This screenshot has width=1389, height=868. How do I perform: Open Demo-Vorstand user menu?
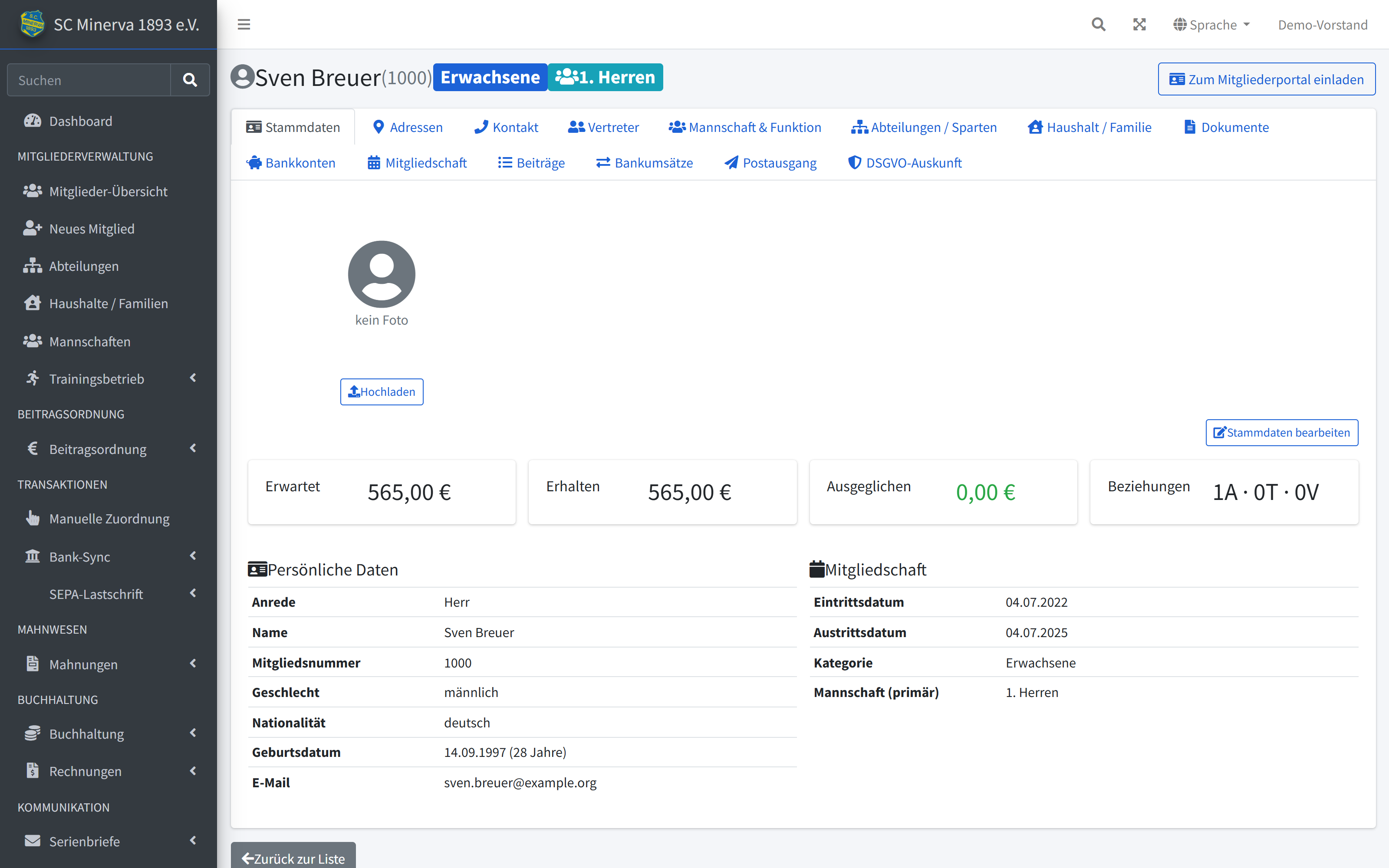click(1323, 25)
